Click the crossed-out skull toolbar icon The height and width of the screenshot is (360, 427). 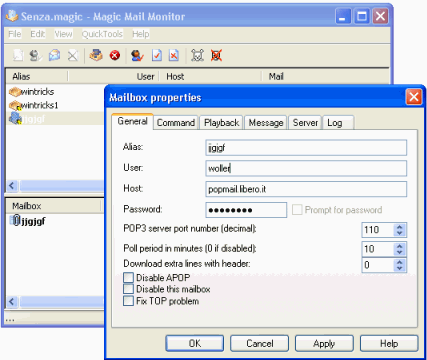216,55
